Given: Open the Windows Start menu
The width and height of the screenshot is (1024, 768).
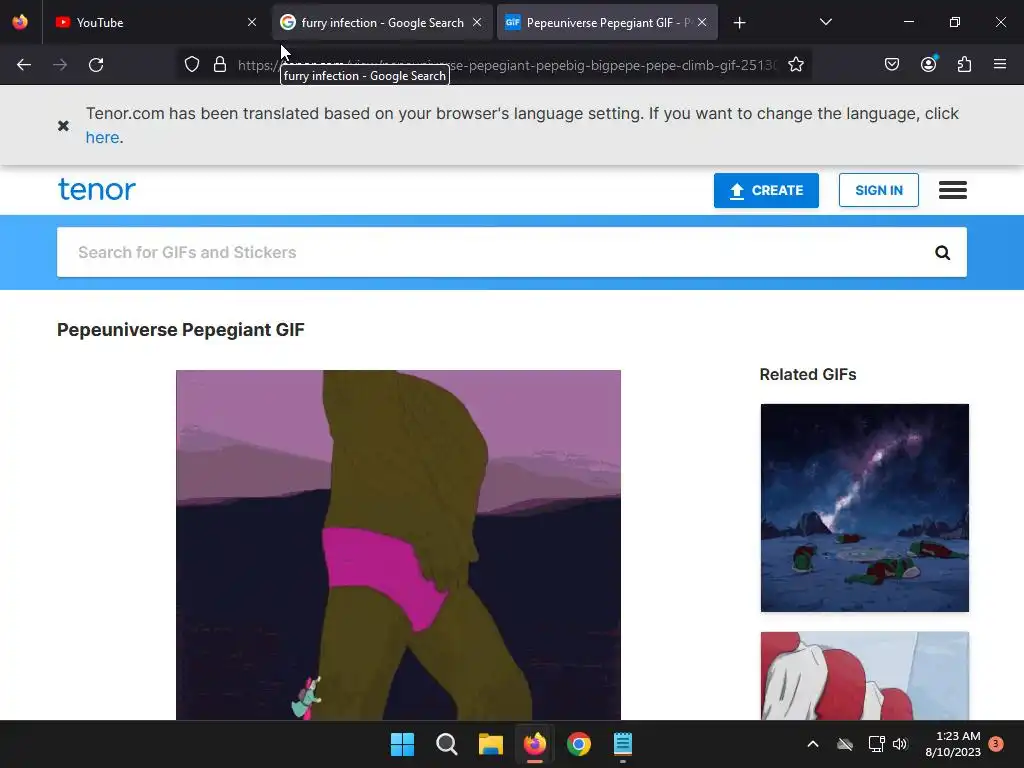Looking at the screenshot, I should [x=402, y=744].
